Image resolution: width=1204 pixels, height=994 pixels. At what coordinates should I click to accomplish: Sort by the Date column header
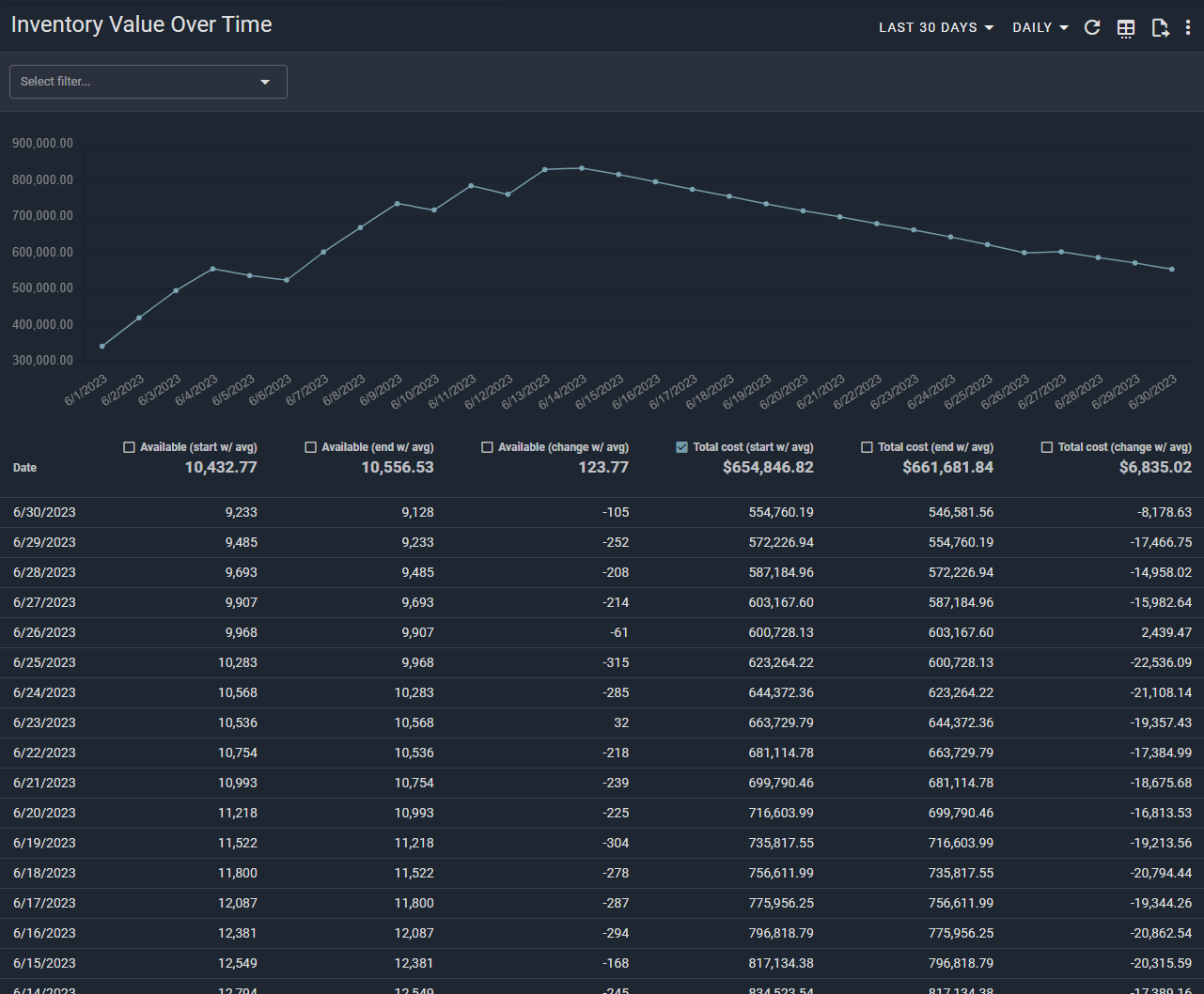pyautogui.click(x=25, y=468)
